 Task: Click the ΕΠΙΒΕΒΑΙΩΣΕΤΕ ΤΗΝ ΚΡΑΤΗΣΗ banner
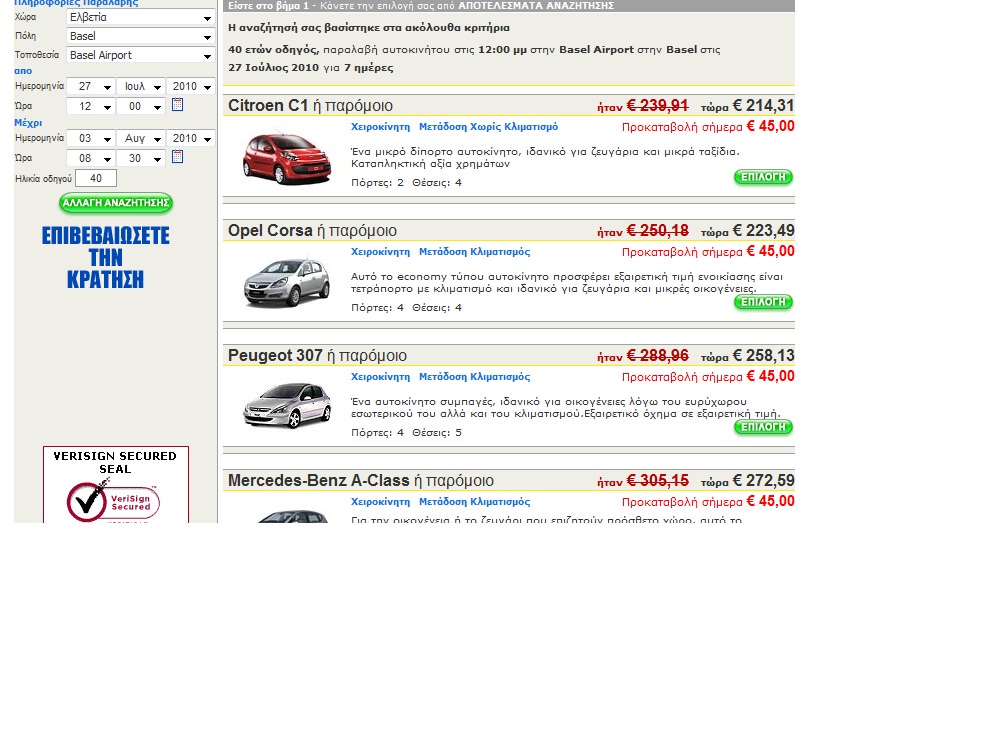(x=106, y=258)
